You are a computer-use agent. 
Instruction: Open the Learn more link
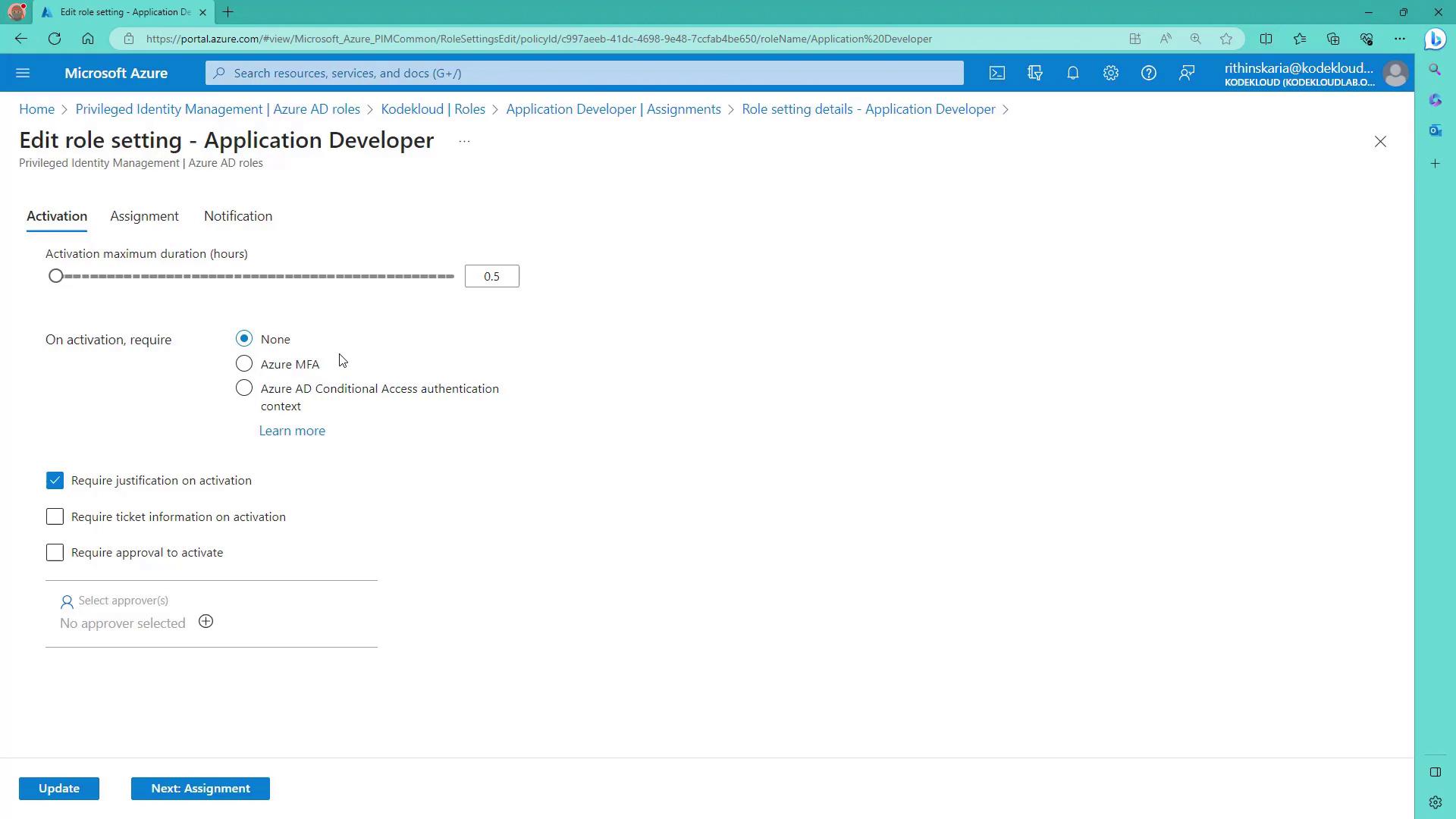pos(292,431)
